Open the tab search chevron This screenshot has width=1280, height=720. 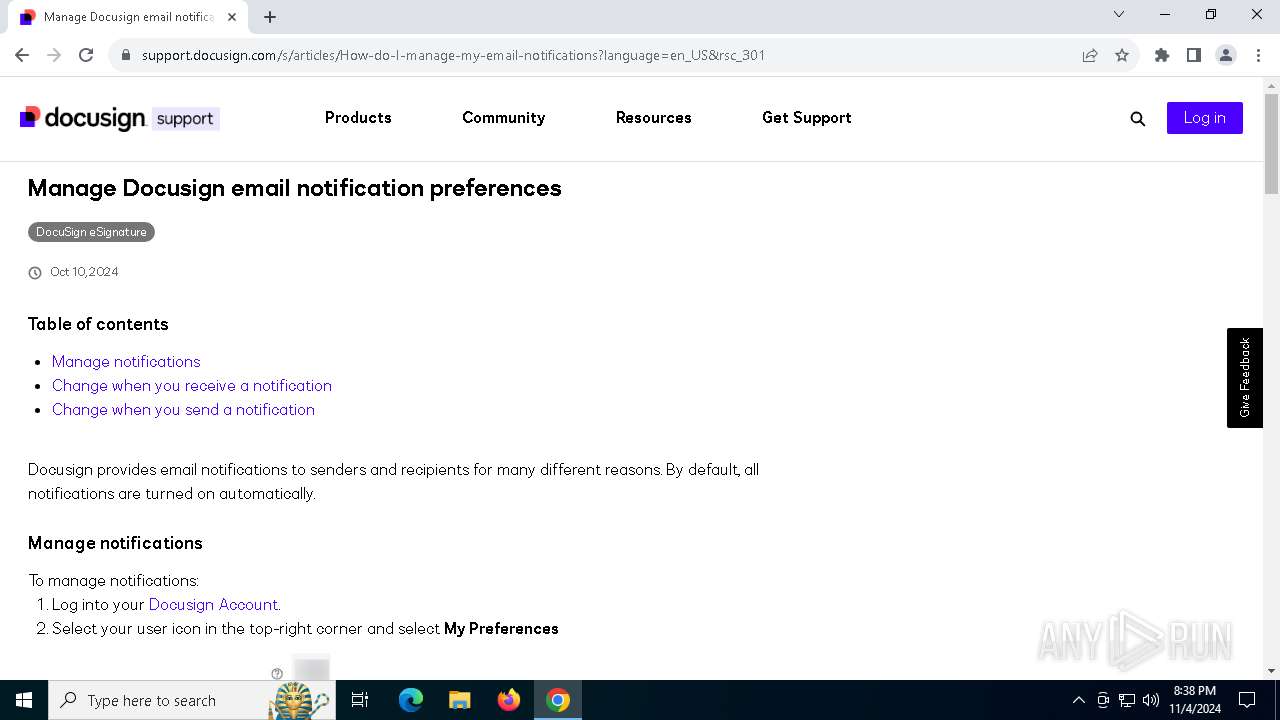[1119, 14]
